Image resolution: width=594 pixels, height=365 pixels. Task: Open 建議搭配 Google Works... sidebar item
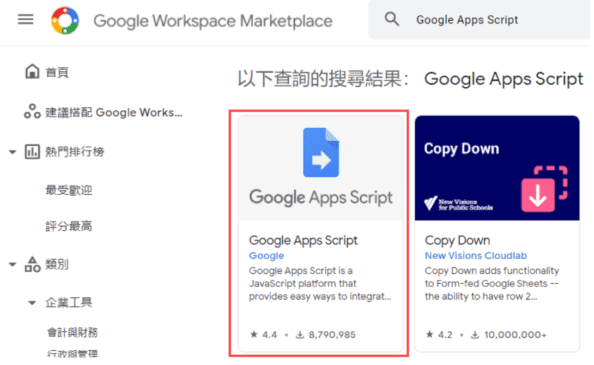coord(114,112)
